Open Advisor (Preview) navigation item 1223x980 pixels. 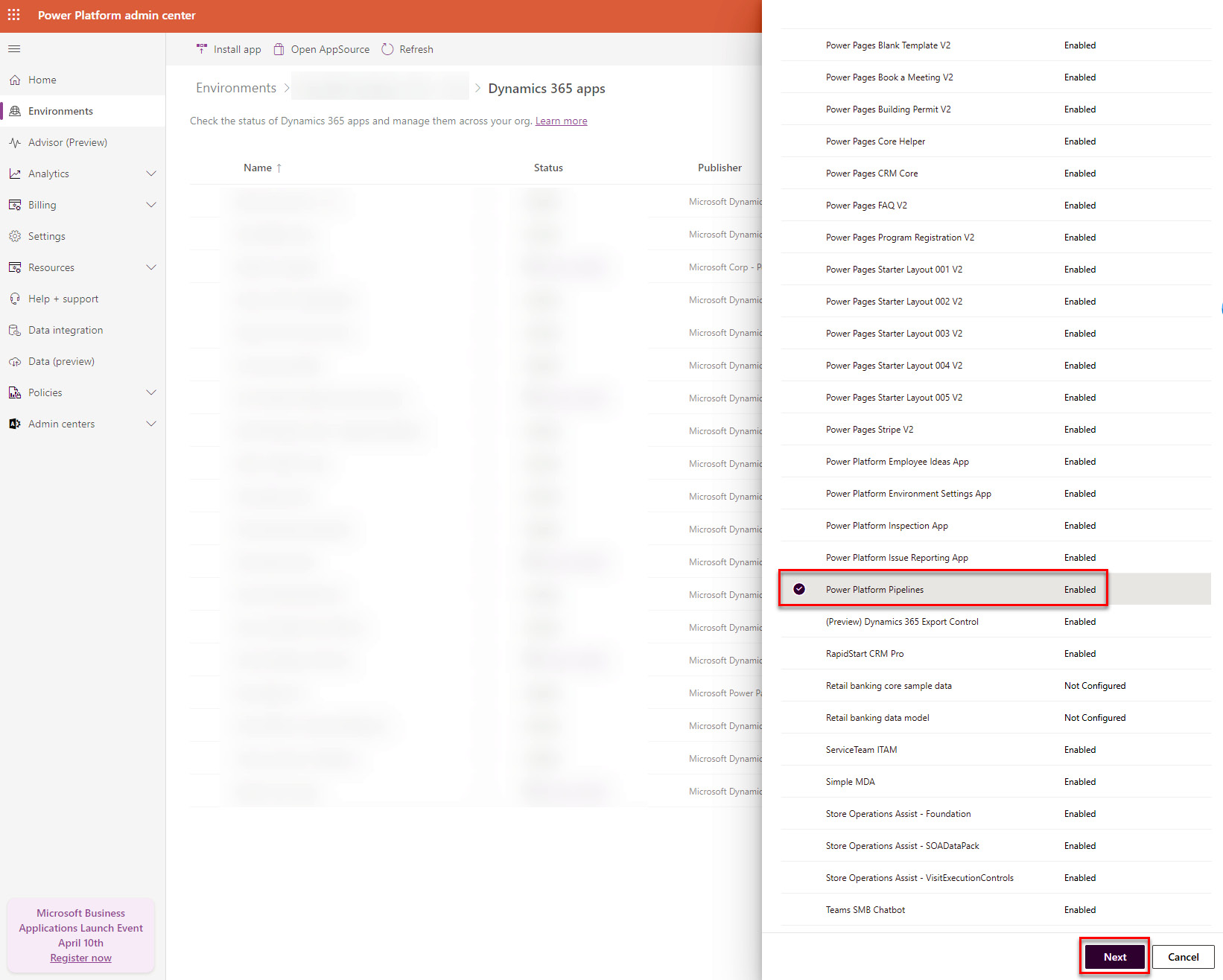(83, 142)
